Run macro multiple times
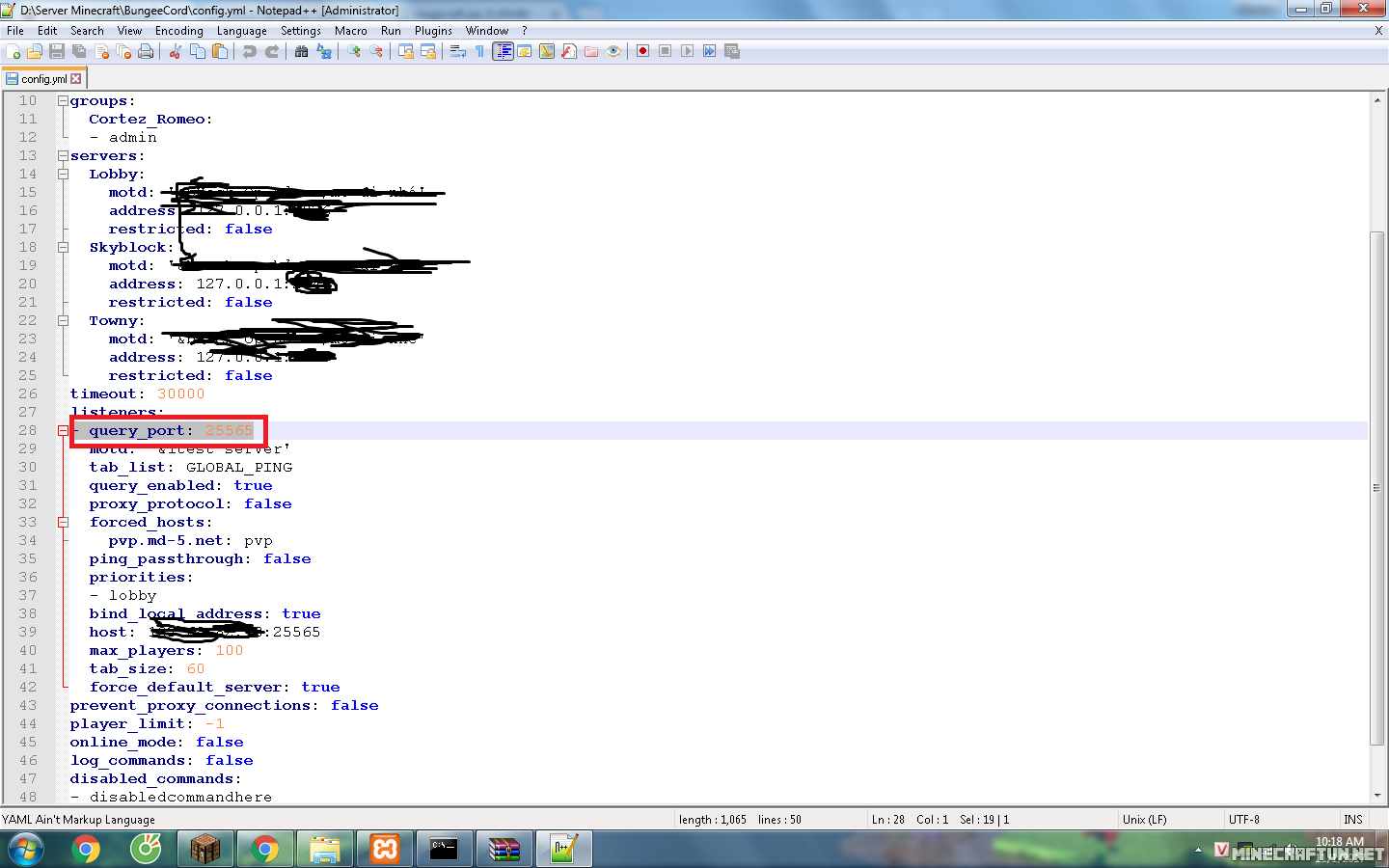Screen dimensions: 1389x868 pyautogui.click(x=710, y=51)
